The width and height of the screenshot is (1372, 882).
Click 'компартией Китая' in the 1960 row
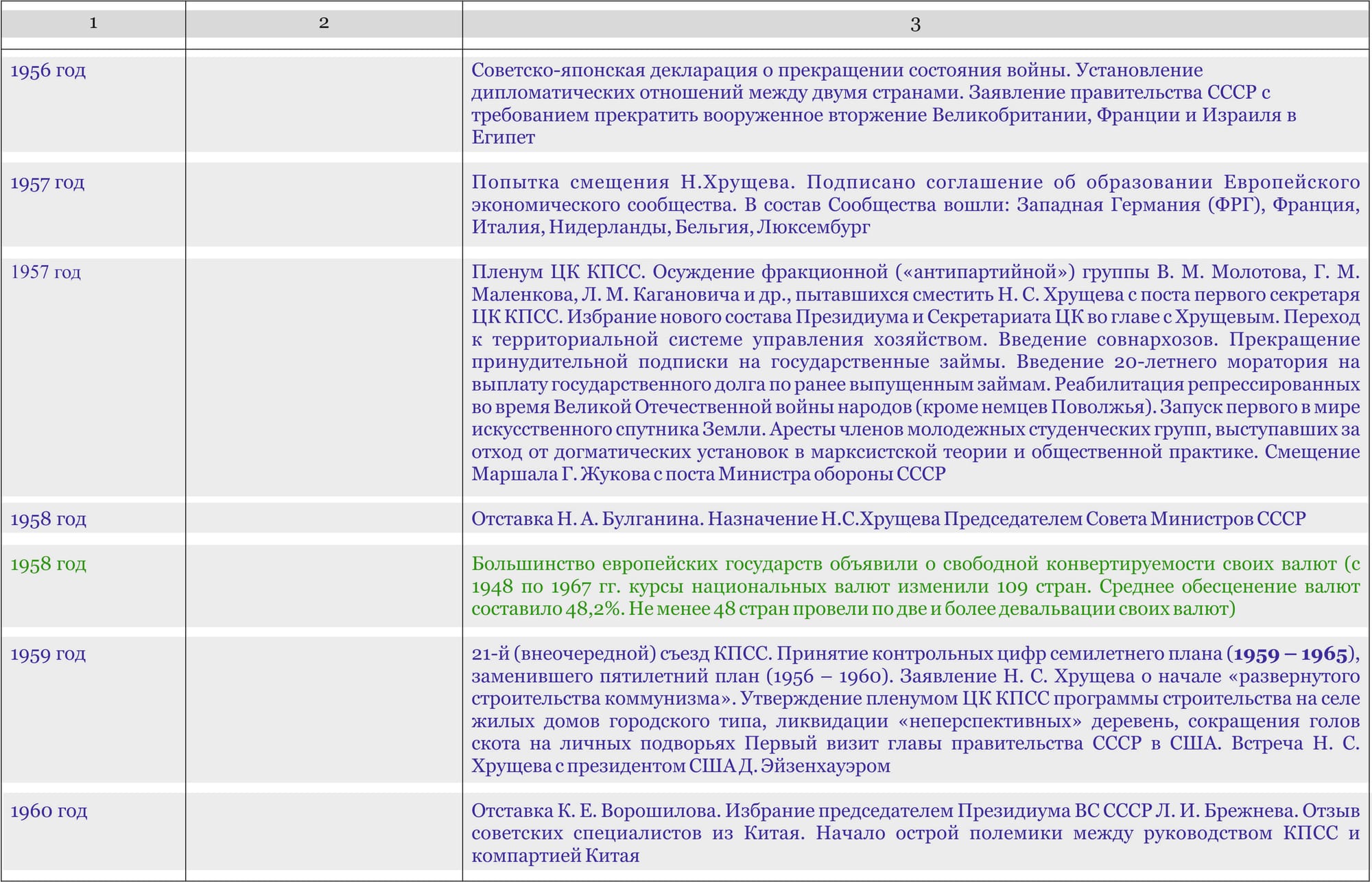555,857
